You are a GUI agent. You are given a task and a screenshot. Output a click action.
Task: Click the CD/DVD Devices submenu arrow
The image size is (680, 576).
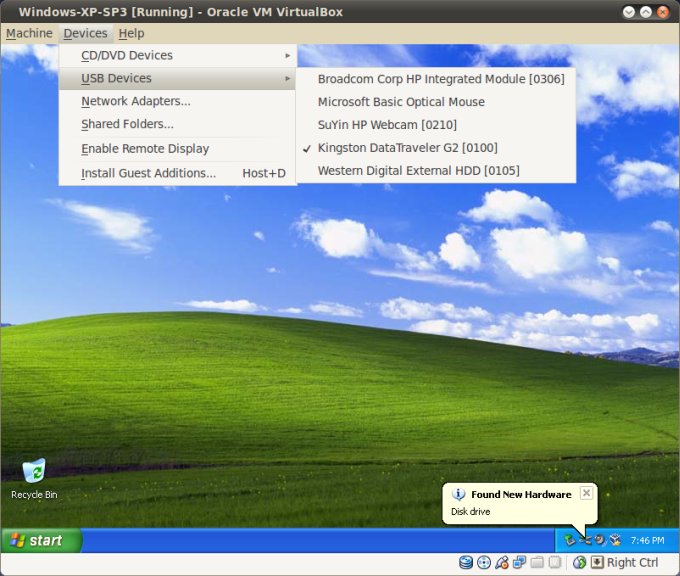tap(288, 56)
